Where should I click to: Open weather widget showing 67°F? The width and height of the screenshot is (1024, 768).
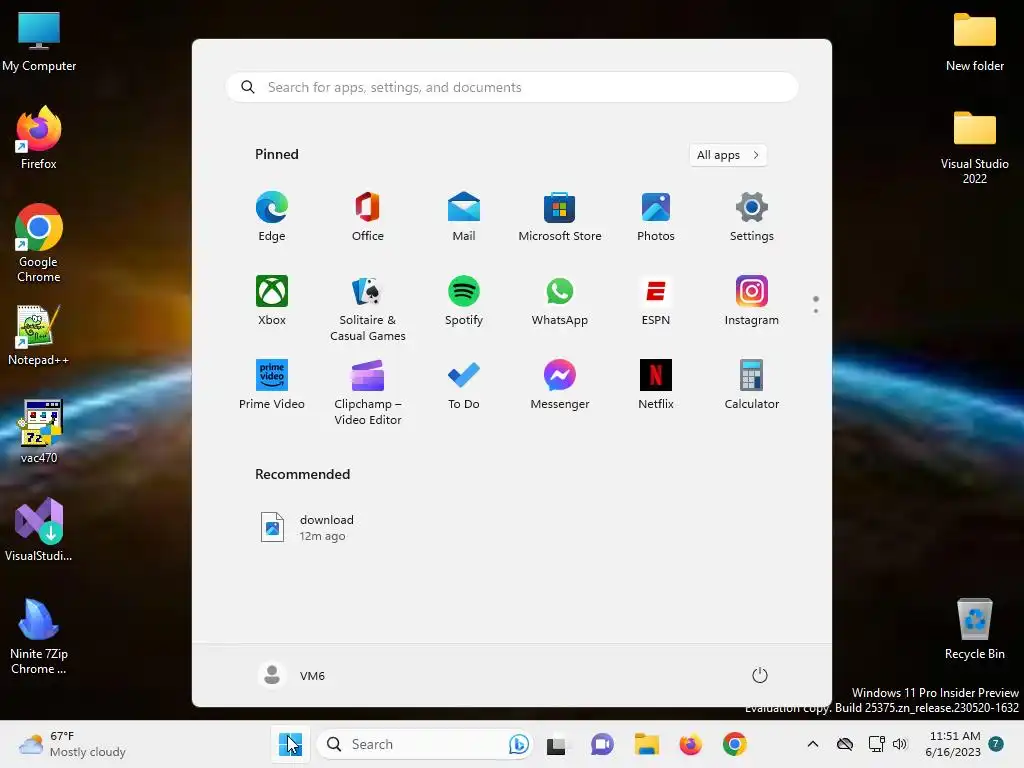72,744
